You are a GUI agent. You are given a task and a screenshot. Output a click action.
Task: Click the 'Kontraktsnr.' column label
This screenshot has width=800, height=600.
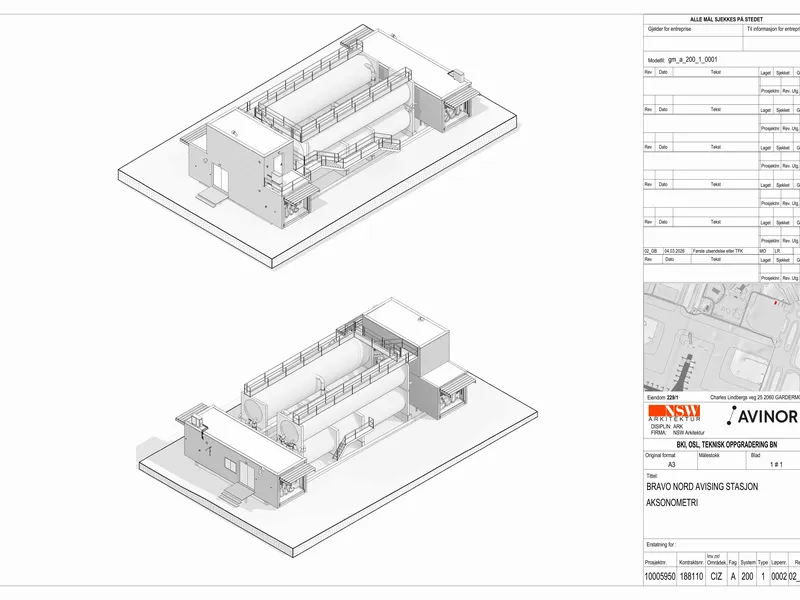(691, 562)
